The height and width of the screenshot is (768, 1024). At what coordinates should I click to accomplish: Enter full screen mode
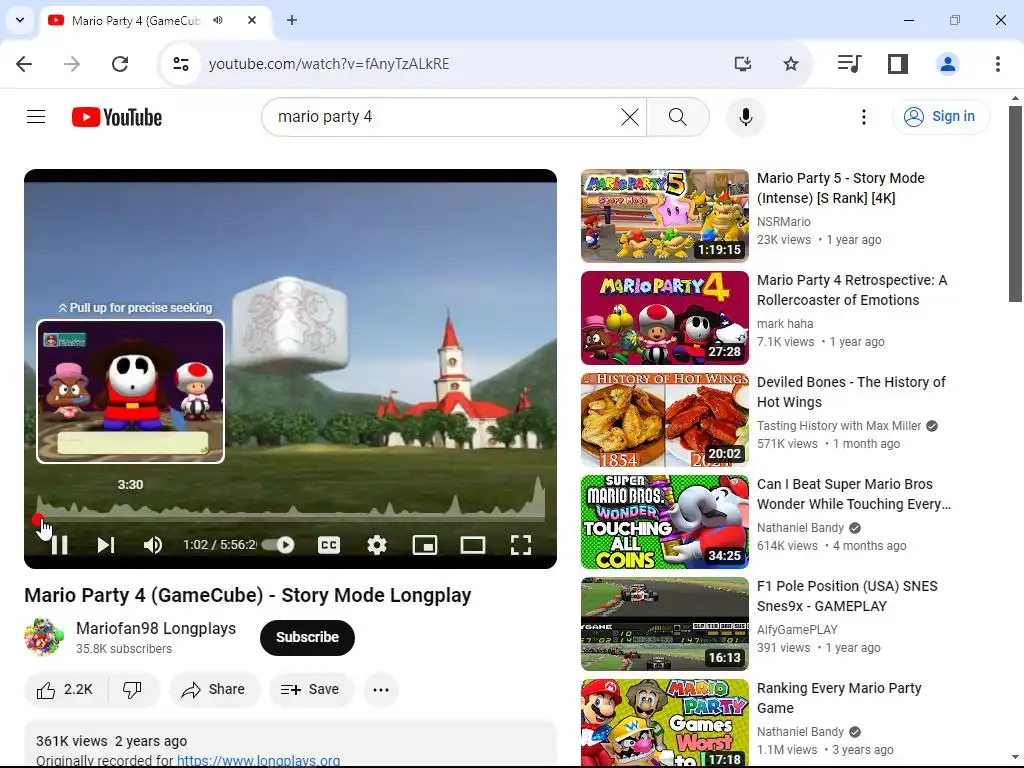pos(520,545)
